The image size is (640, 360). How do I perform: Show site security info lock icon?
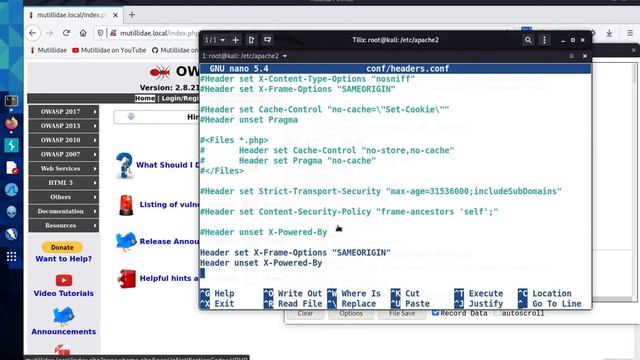113,33
